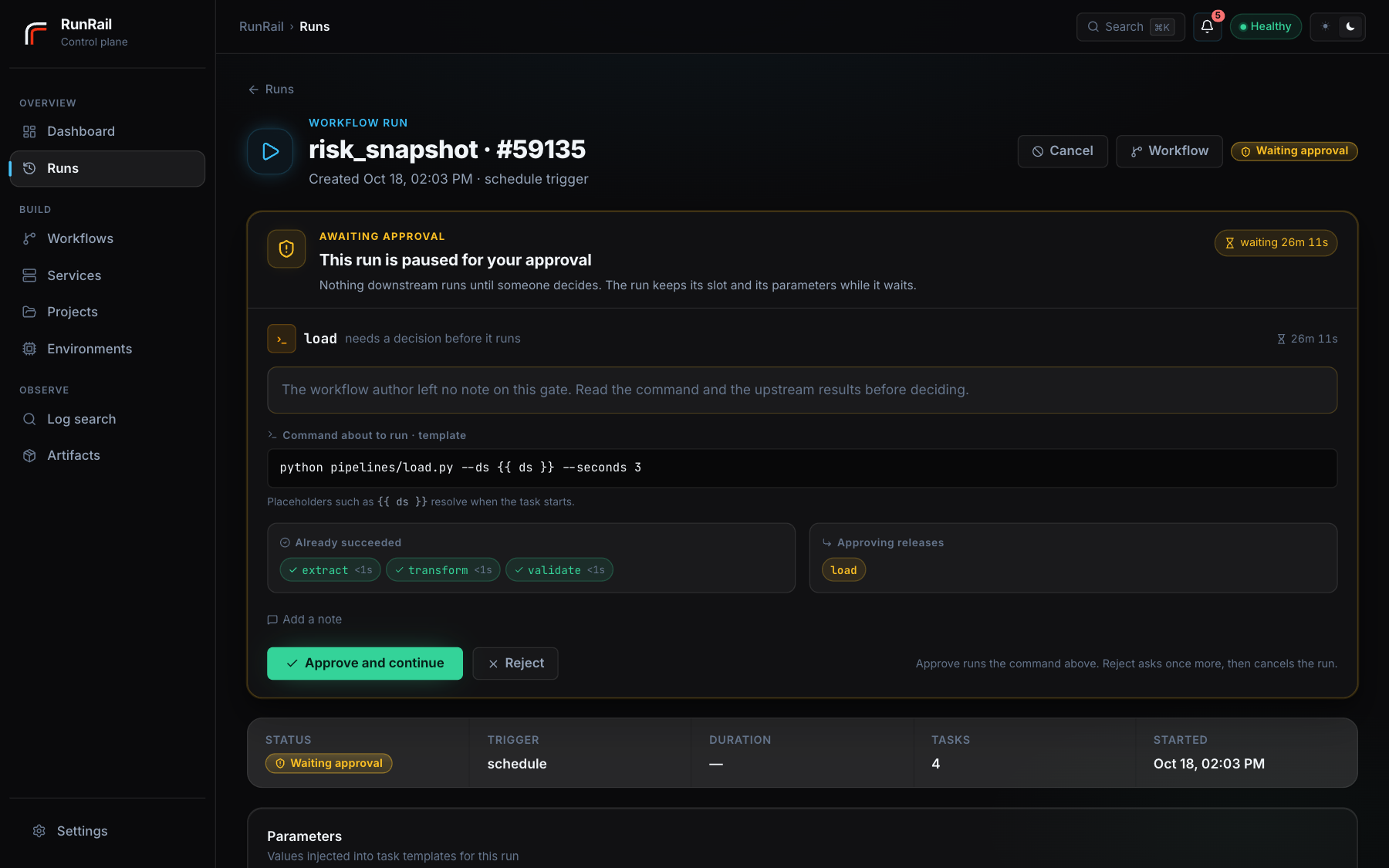Image resolution: width=1389 pixels, height=868 pixels.
Task: Switch to dark theme moon icon
Action: pyautogui.click(x=1350, y=27)
